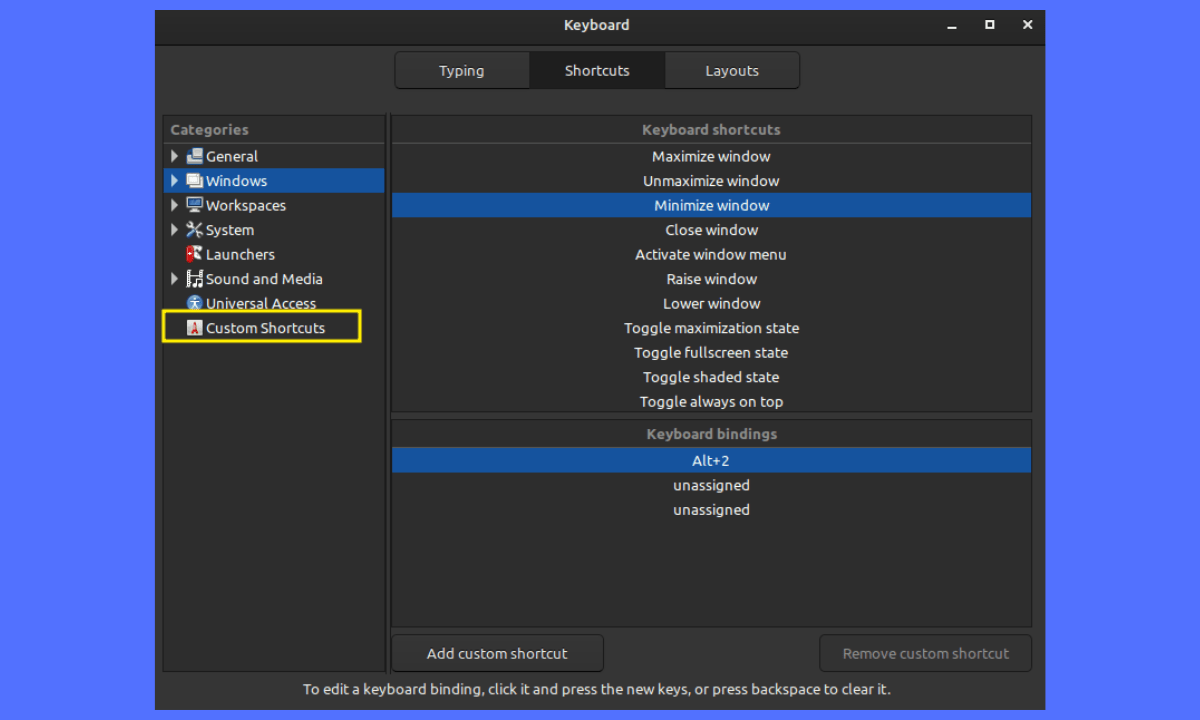Select the Alt+2 keyboard binding
The height and width of the screenshot is (720, 1200).
[x=711, y=461]
